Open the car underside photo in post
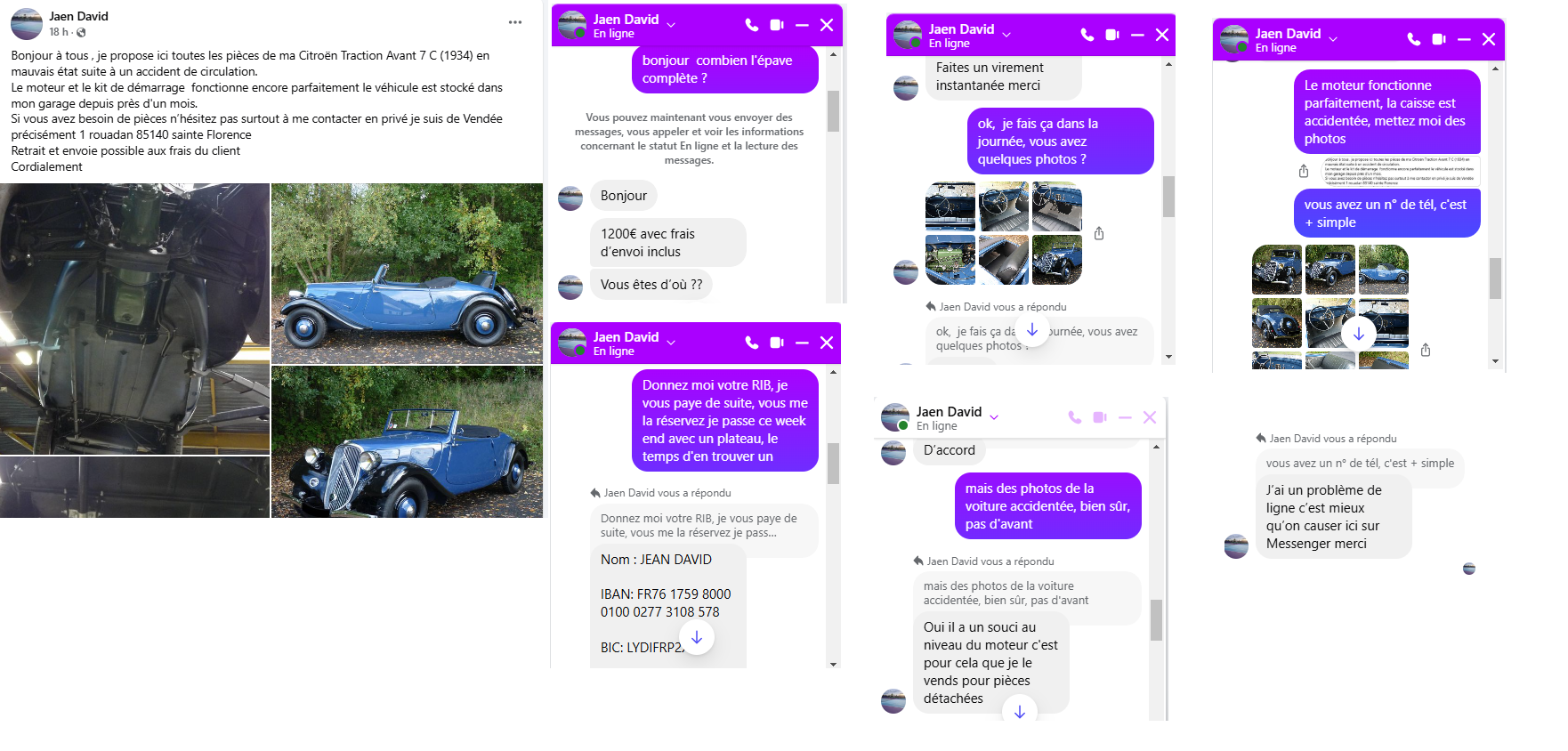Screen dimensions: 1568x751 click(134, 319)
